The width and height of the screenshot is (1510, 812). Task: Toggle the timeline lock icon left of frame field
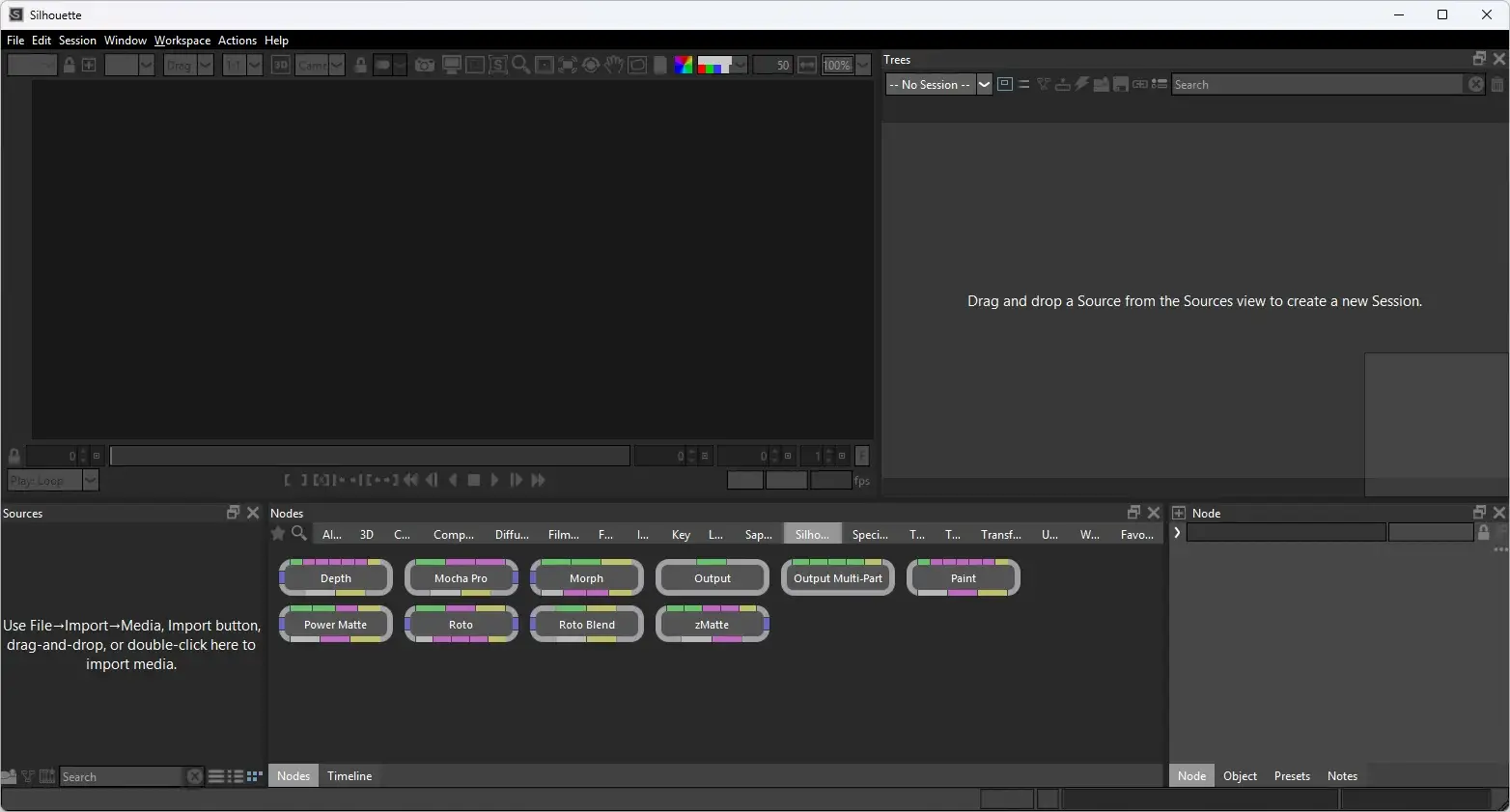pyautogui.click(x=14, y=456)
